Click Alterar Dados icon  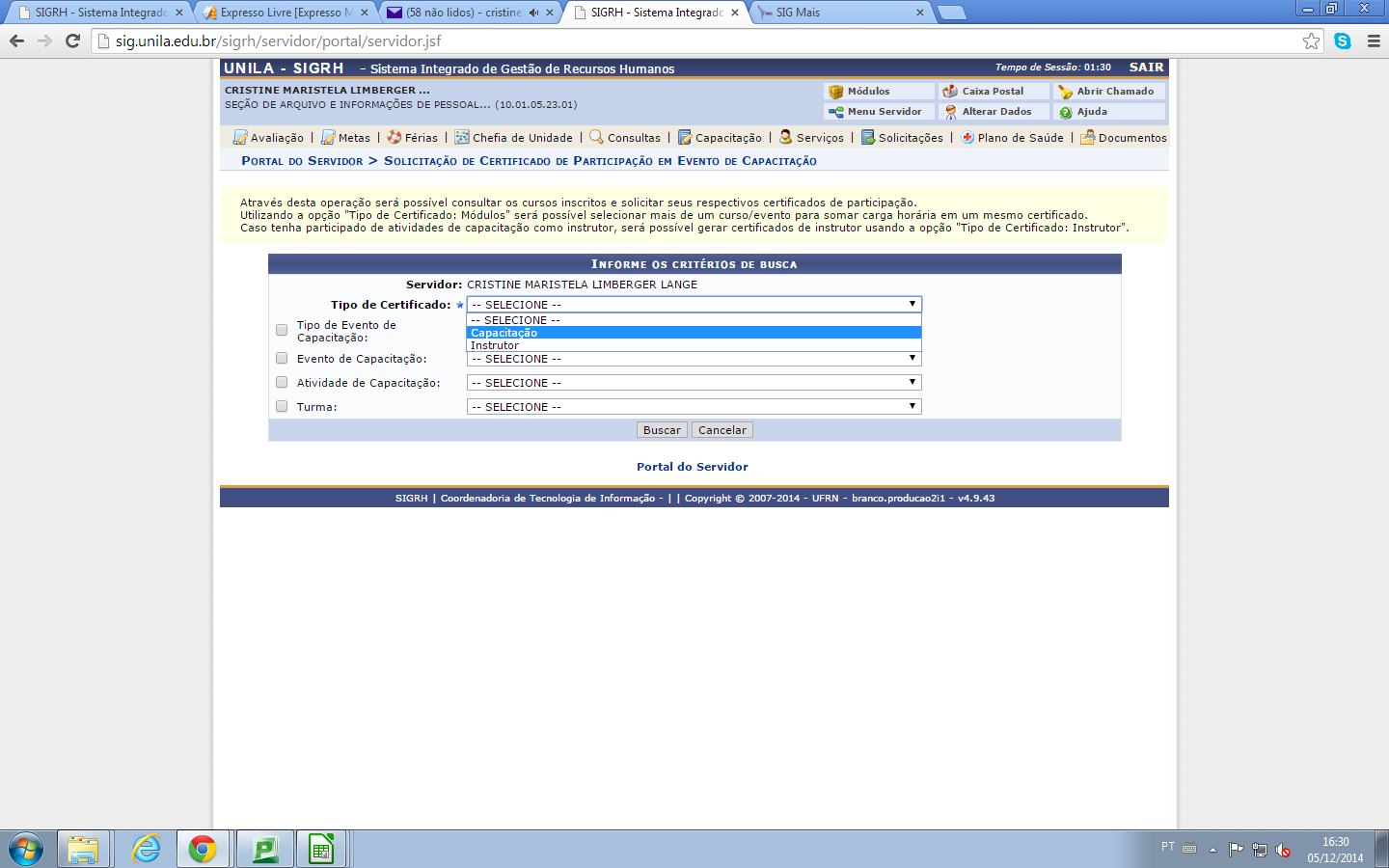pos(950,112)
